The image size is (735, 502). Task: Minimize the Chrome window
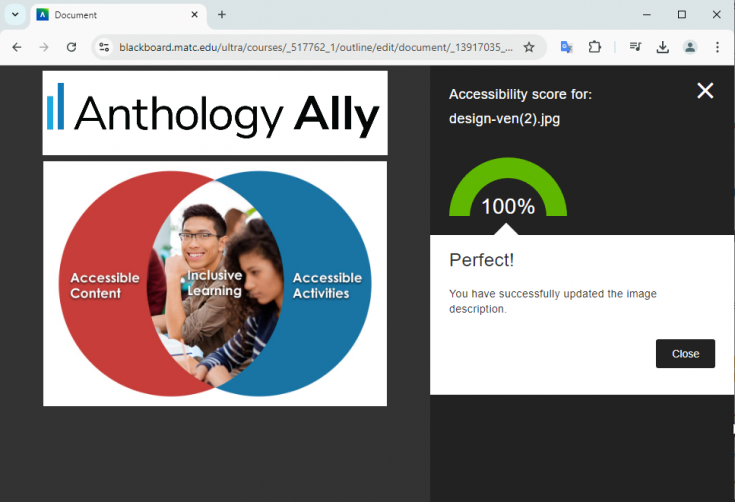point(647,15)
